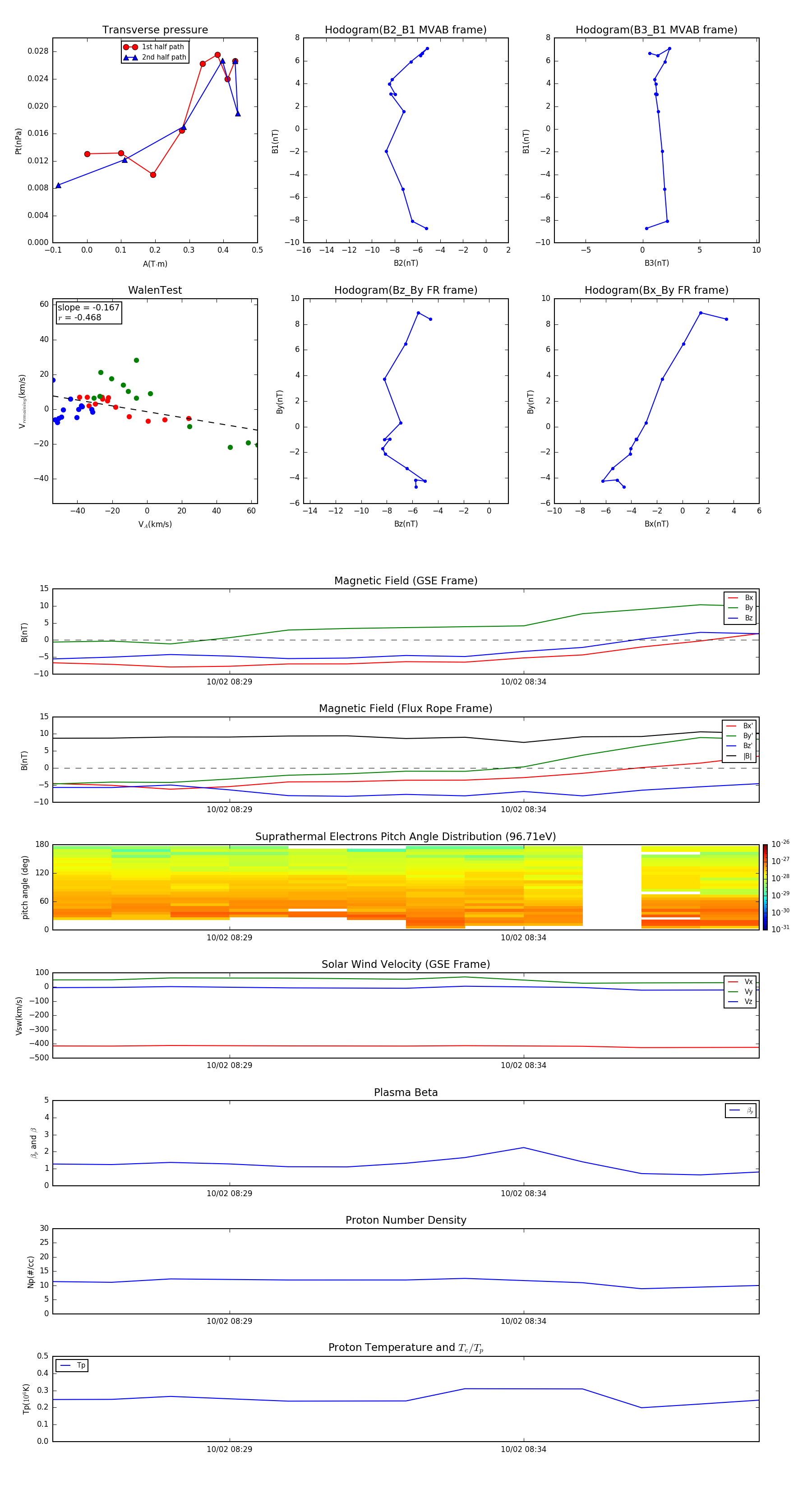
Task: Click the 'Hodogram(Bz_By FR frame)' title
Action: 406,290
